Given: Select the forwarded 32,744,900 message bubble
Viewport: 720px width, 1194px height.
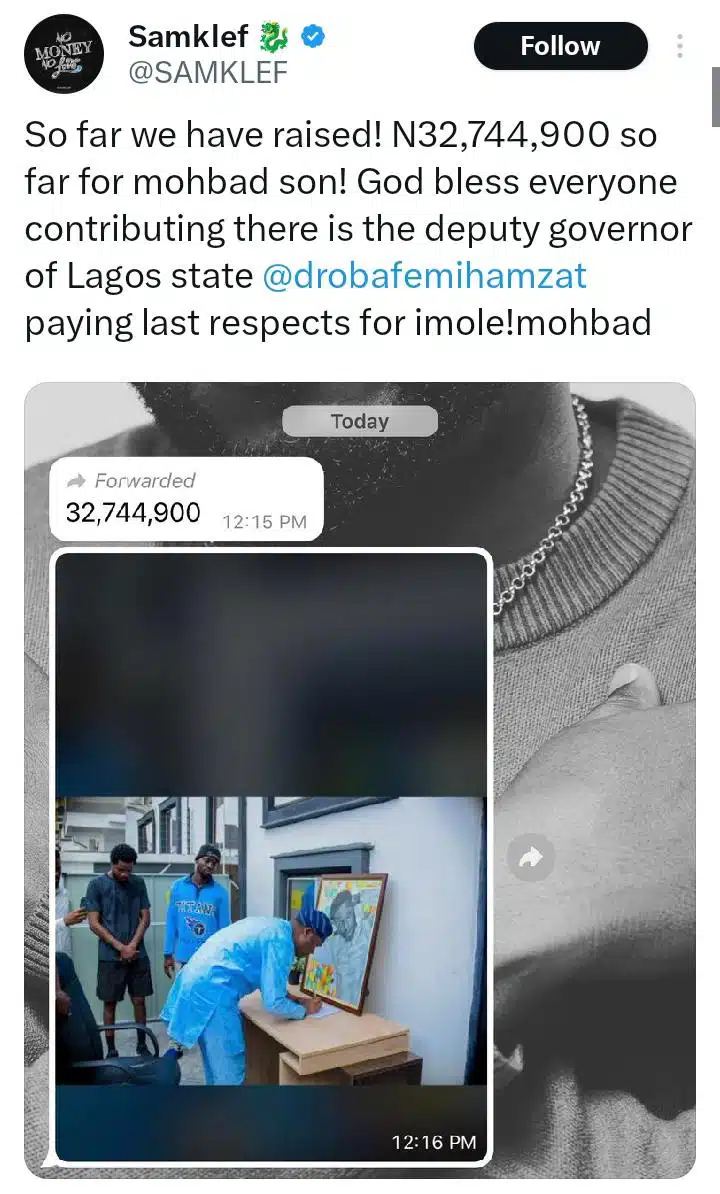Looking at the screenshot, I should coord(187,499).
